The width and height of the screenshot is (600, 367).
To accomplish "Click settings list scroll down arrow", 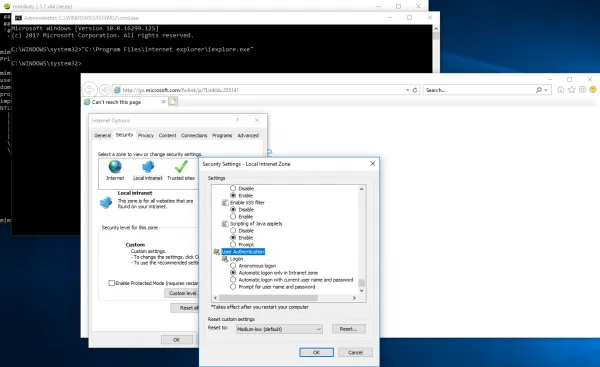I will pos(362,290).
